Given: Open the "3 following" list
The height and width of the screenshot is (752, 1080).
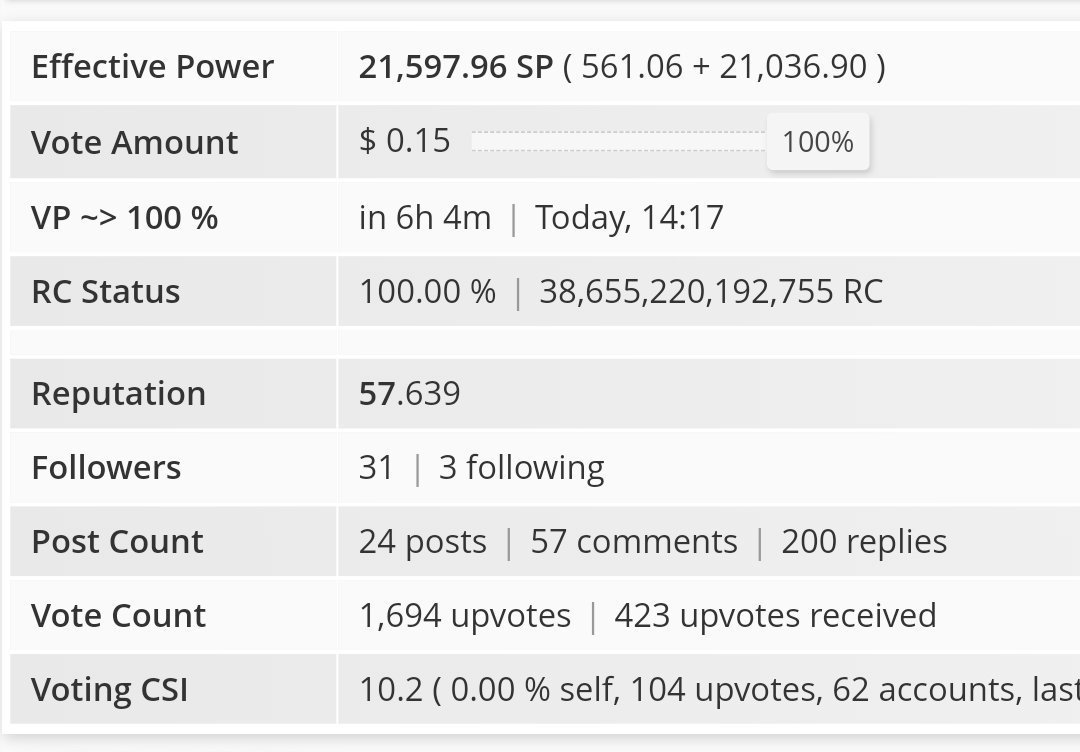Looking at the screenshot, I should [x=521, y=467].
